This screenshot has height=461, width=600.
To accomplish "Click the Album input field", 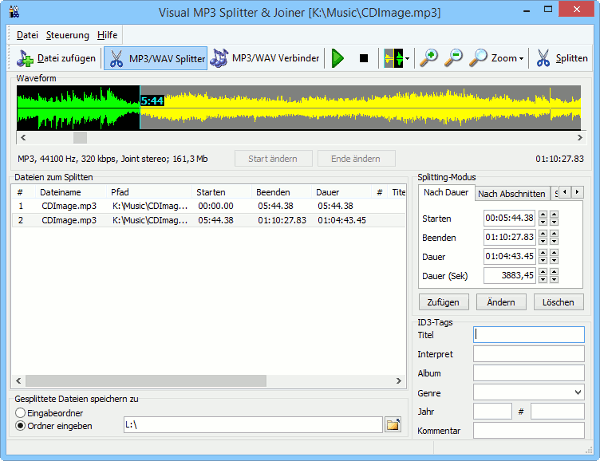I will click(x=529, y=373).
